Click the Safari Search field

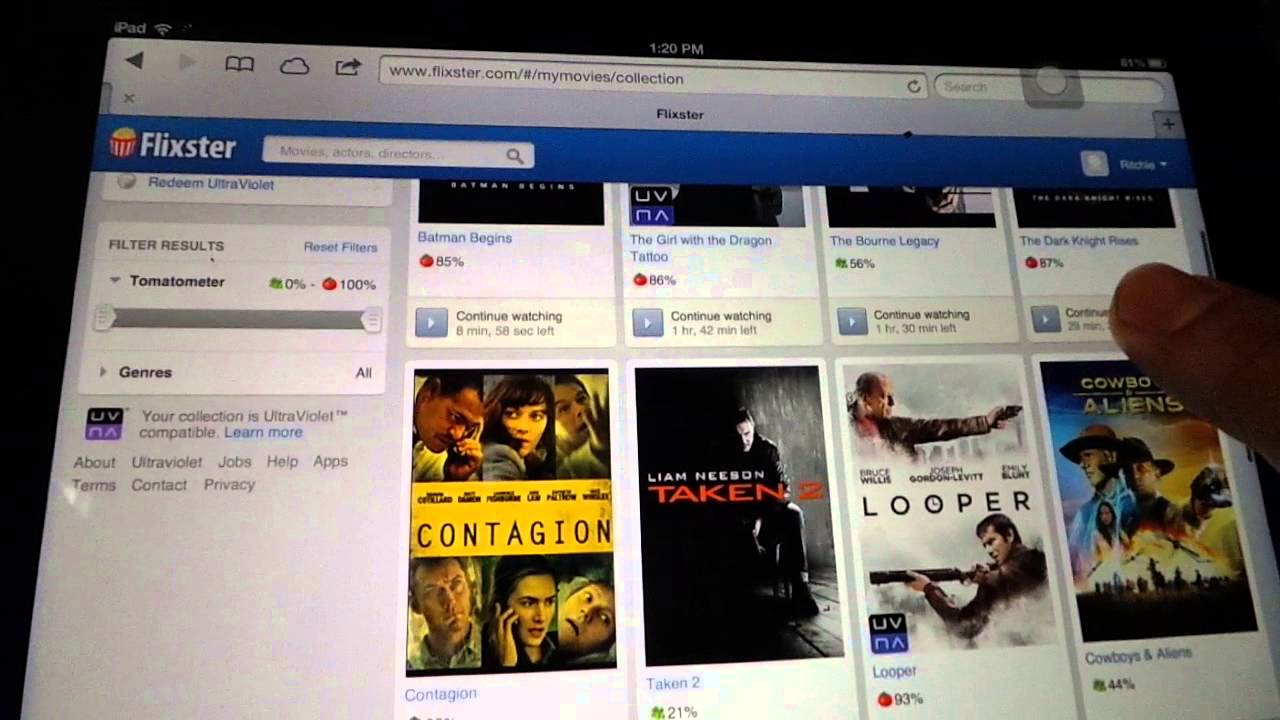(x=1050, y=89)
